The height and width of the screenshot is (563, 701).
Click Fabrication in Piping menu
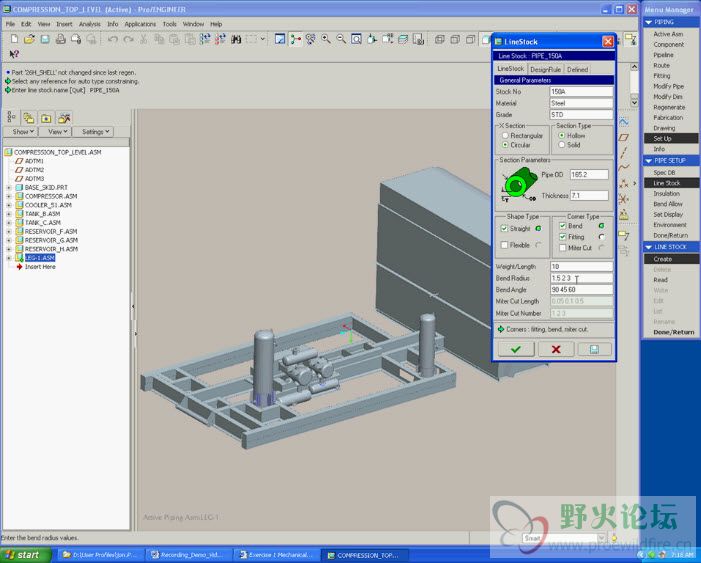coord(668,118)
